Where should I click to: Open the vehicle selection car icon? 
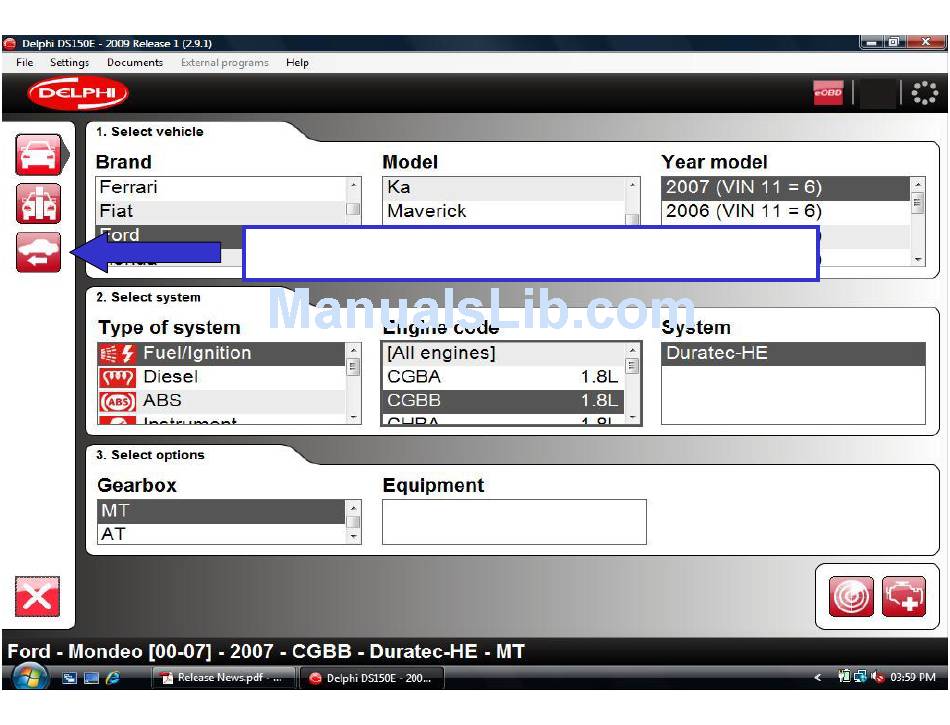click(38, 155)
